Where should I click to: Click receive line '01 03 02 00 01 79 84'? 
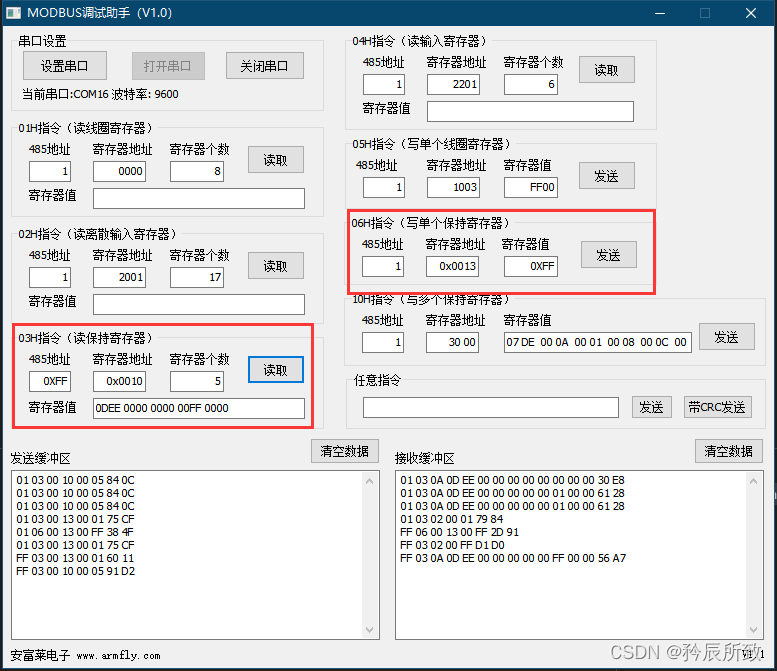click(451, 519)
